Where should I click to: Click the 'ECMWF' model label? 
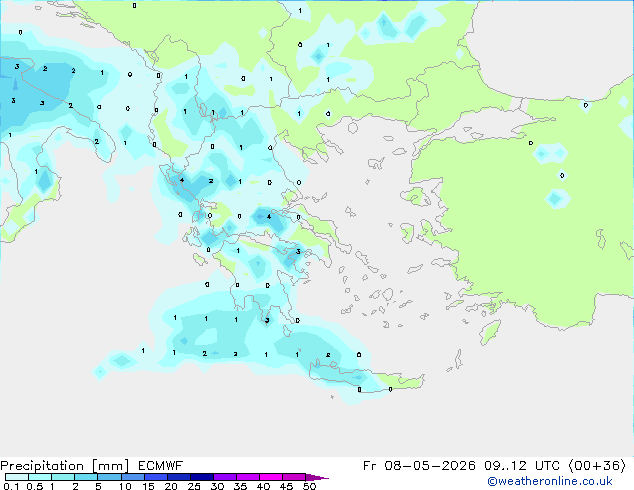161,466
